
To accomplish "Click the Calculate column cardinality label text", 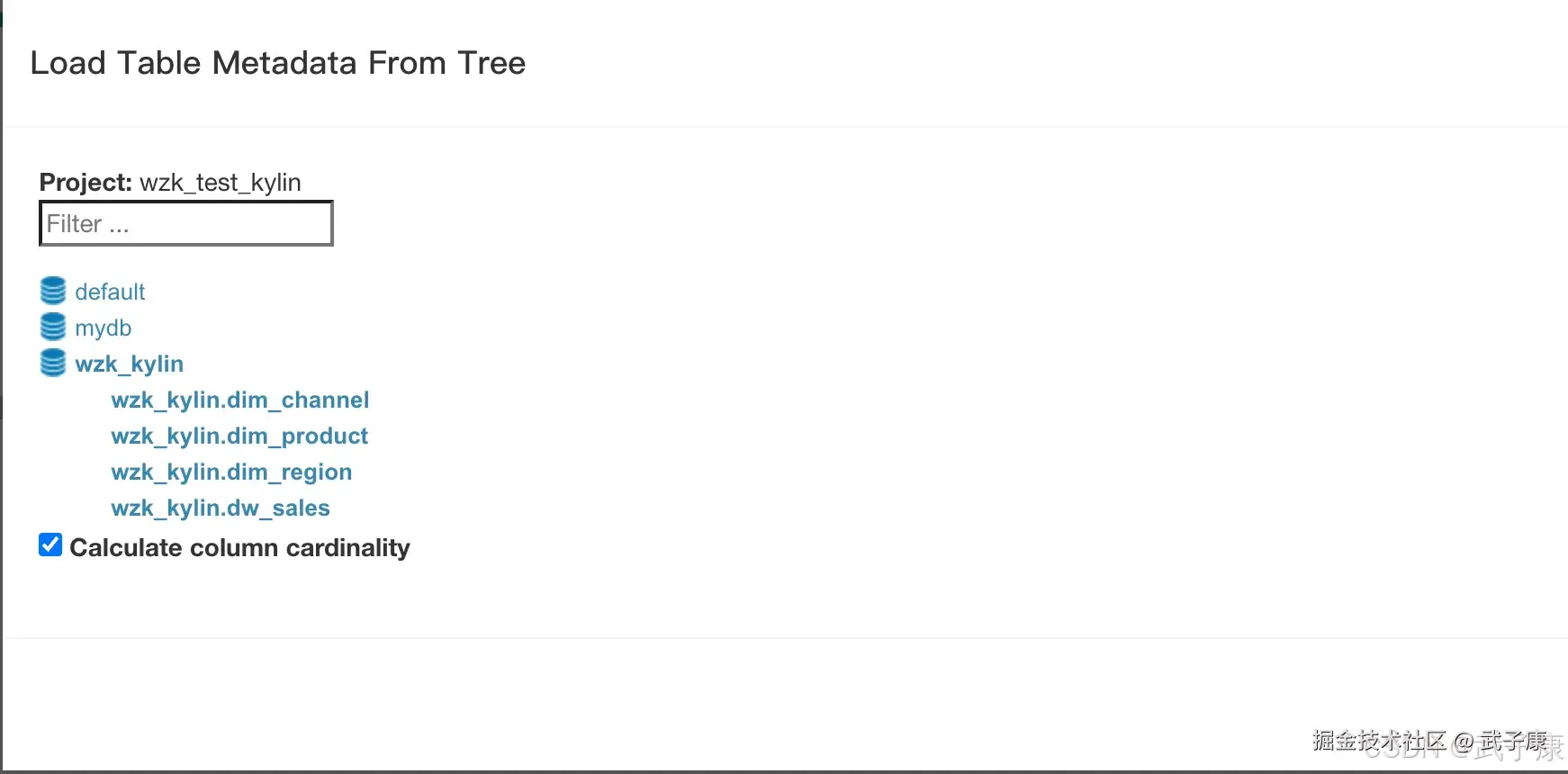I will point(239,547).
